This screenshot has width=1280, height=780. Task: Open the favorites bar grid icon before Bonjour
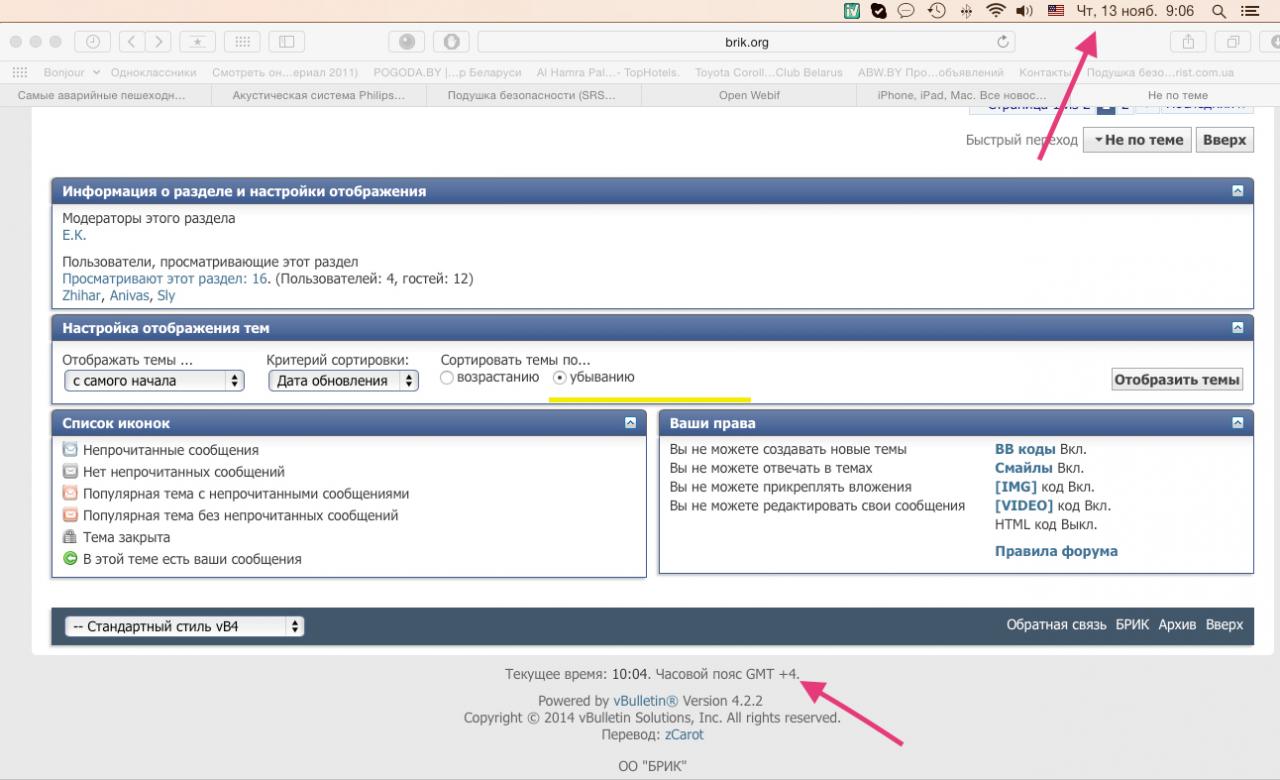[20, 72]
